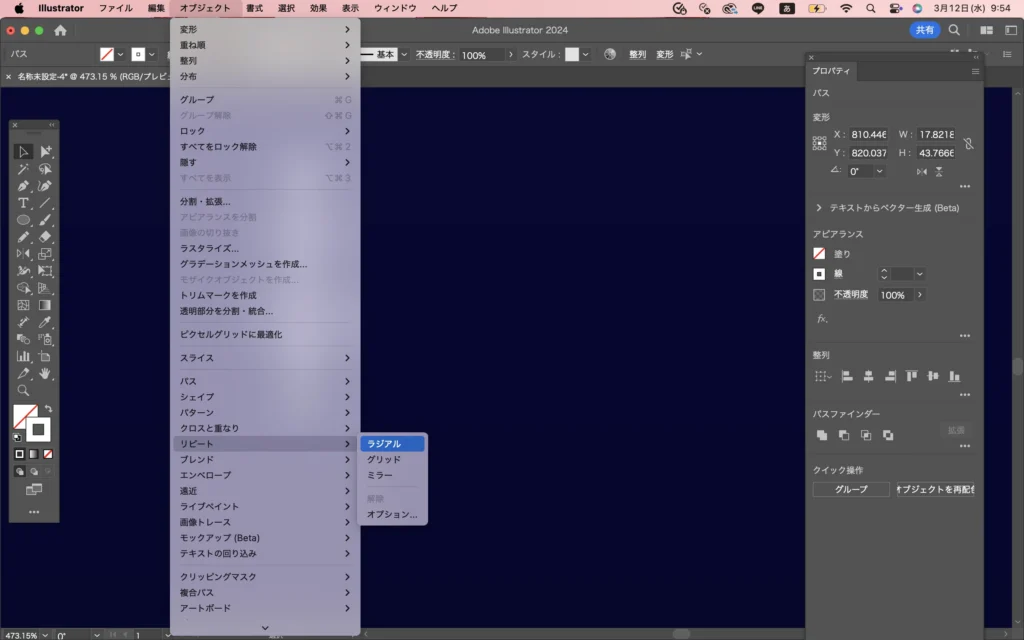Click the グループ quick action button
This screenshot has width=1024, height=640.
click(851, 490)
